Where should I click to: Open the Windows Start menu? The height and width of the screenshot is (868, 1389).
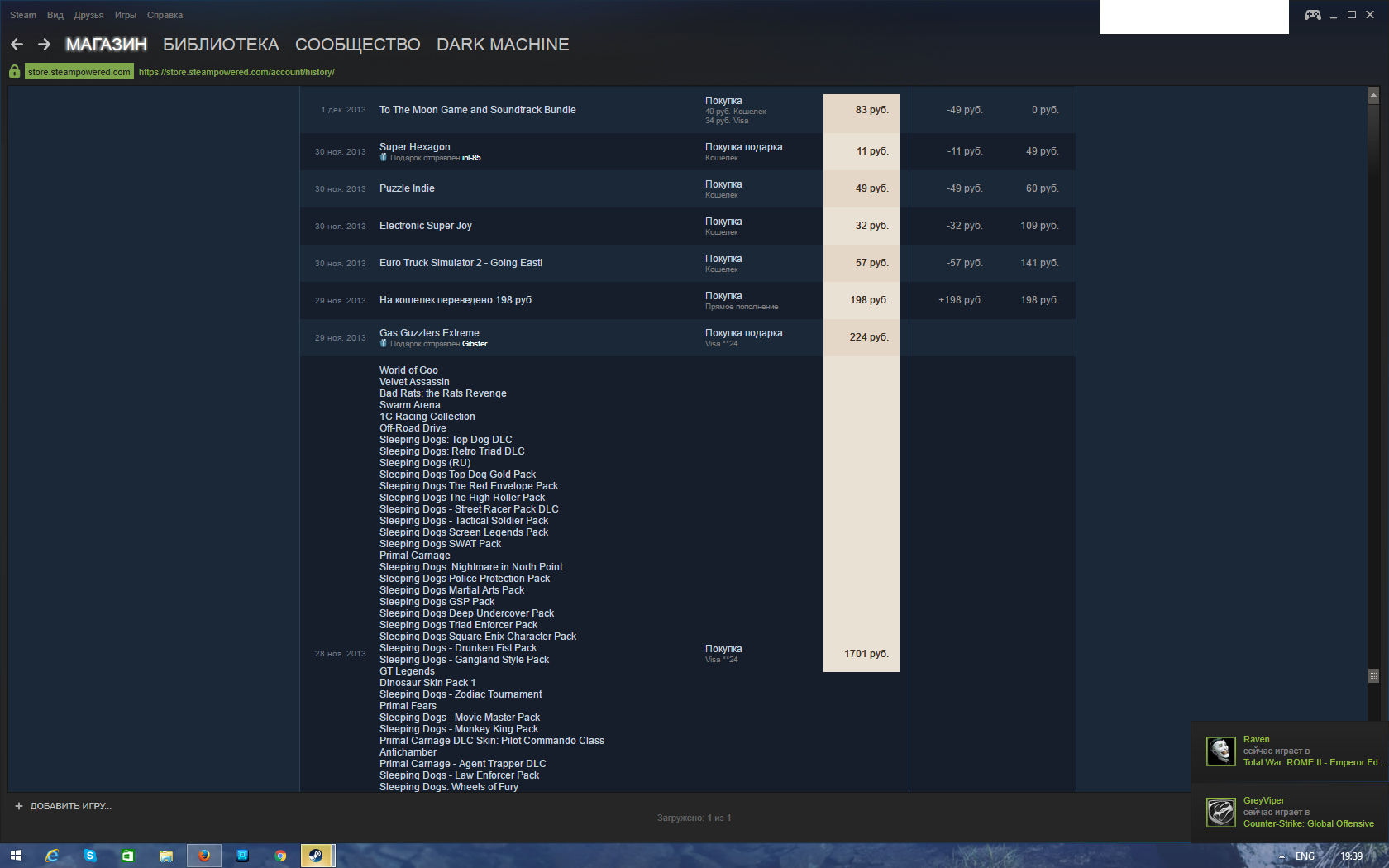click(16, 856)
